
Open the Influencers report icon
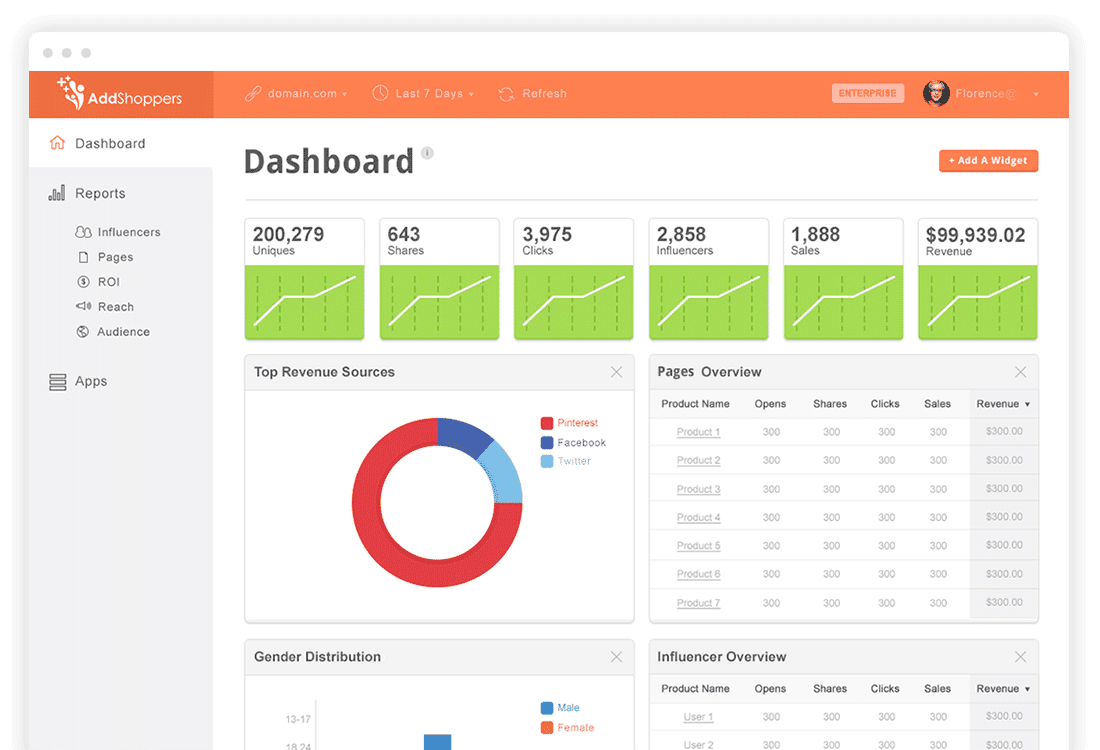click(83, 232)
